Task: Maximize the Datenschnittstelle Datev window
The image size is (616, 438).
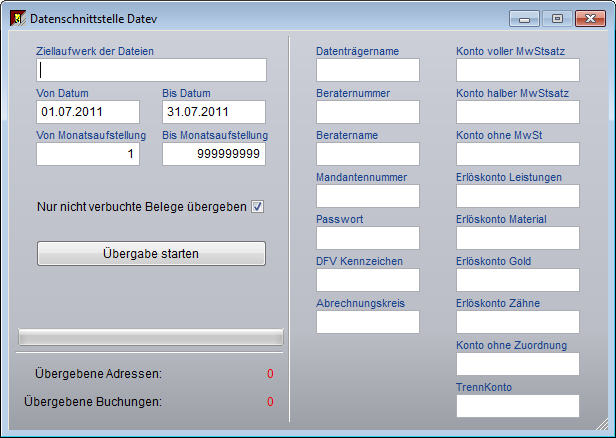Action: click(x=557, y=18)
